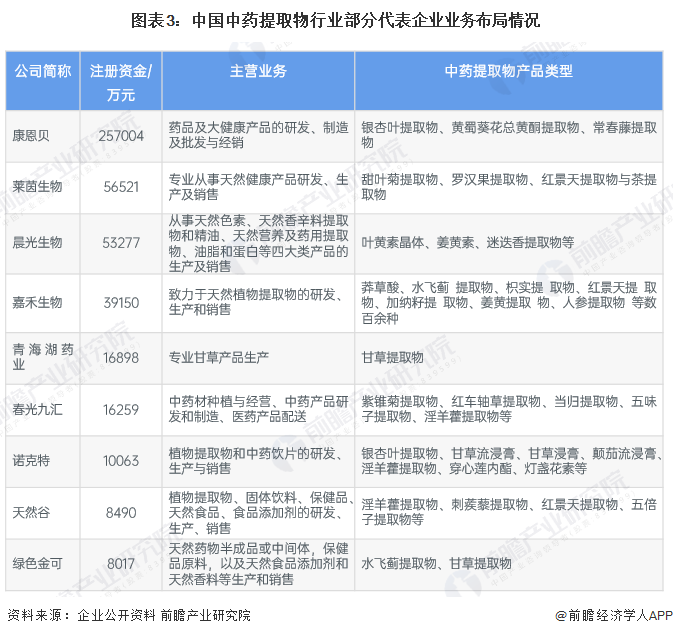
Task: Click company name 天然谷
Action: click(x=30, y=512)
